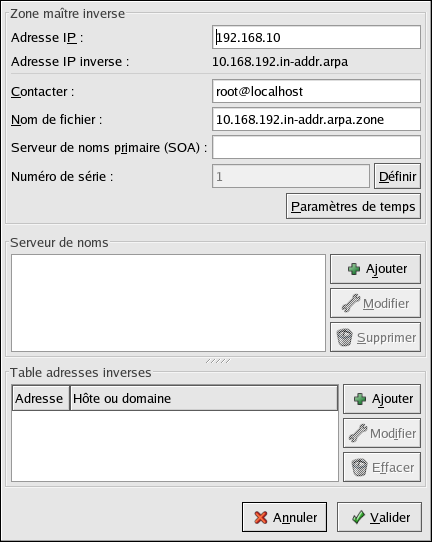Click into the Nom de fichier field
Image resolution: width=432 pixels, height=542 pixels.
pyautogui.click(x=316, y=119)
